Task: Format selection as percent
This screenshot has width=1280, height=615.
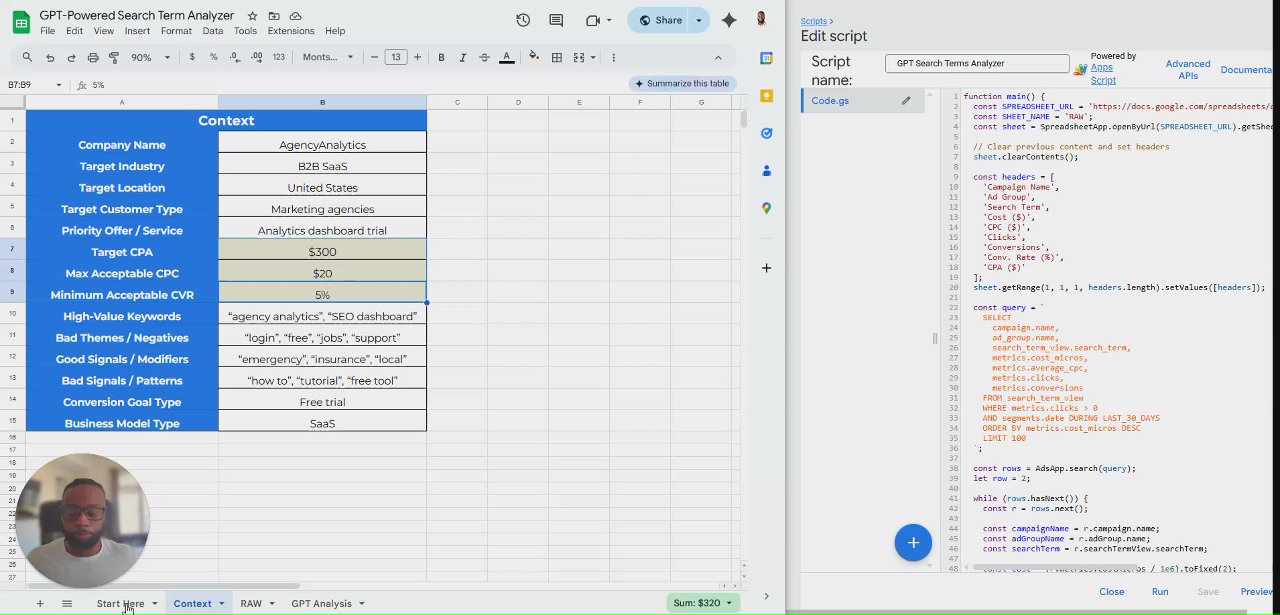Action: (213, 57)
